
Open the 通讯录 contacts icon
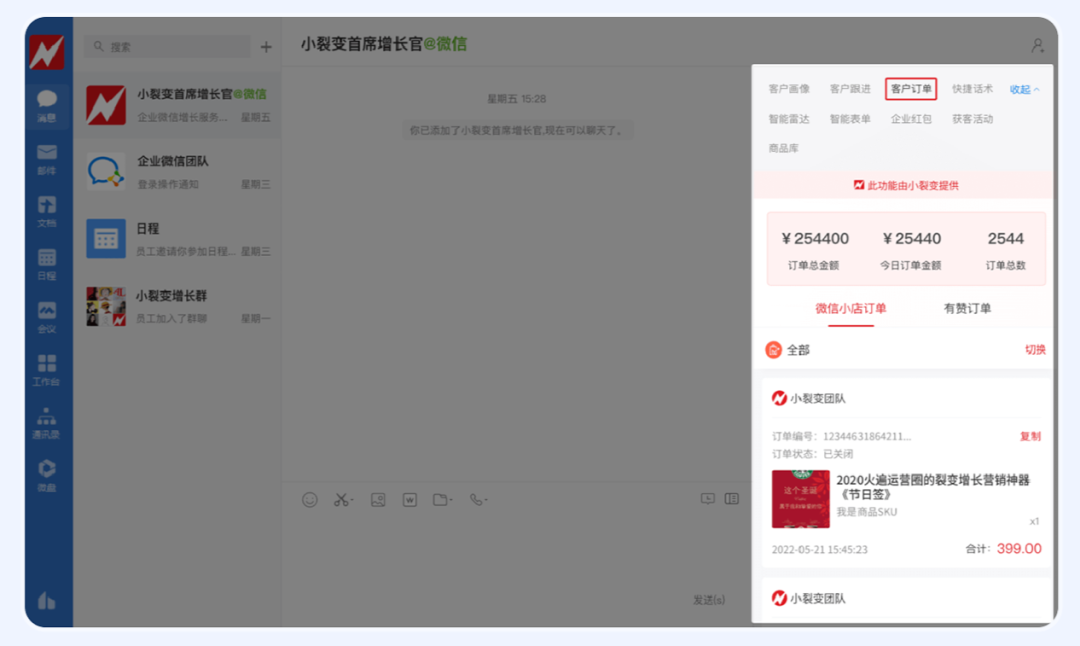[x=47, y=422]
